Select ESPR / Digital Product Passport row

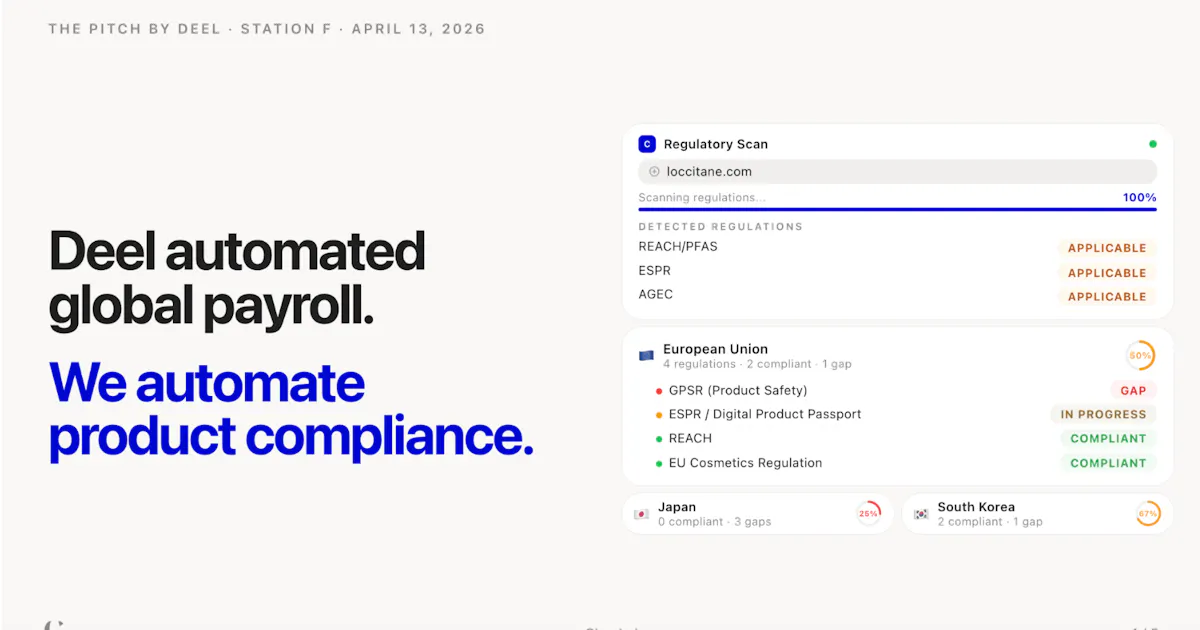(x=906, y=414)
